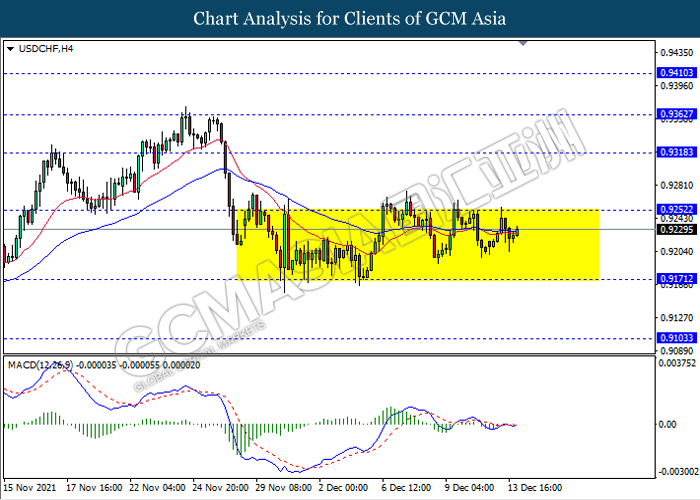Select the 0.91033 price level label
This screenshot has height=500, width=700.
(677, 338)
